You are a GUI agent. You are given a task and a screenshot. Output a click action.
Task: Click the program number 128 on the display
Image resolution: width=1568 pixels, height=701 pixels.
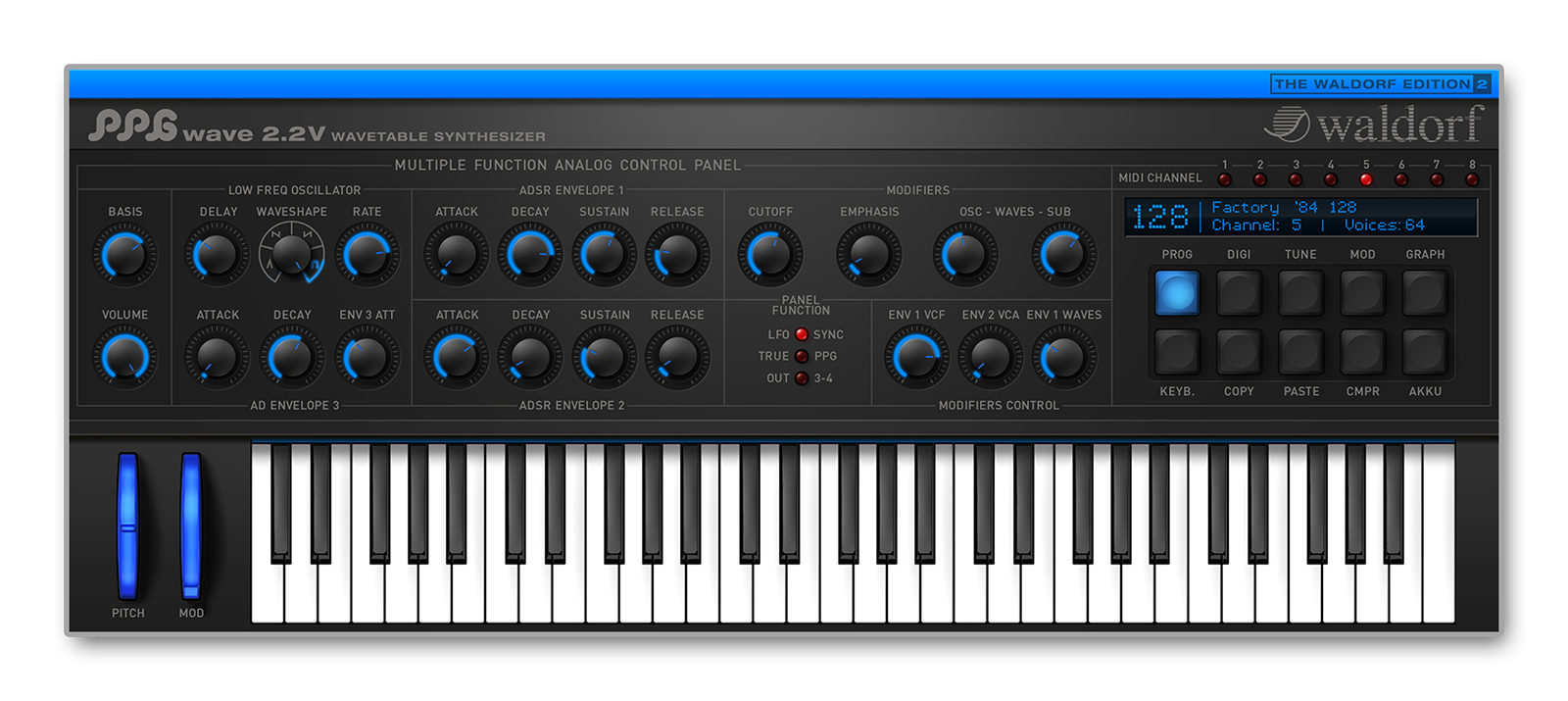1160,217
